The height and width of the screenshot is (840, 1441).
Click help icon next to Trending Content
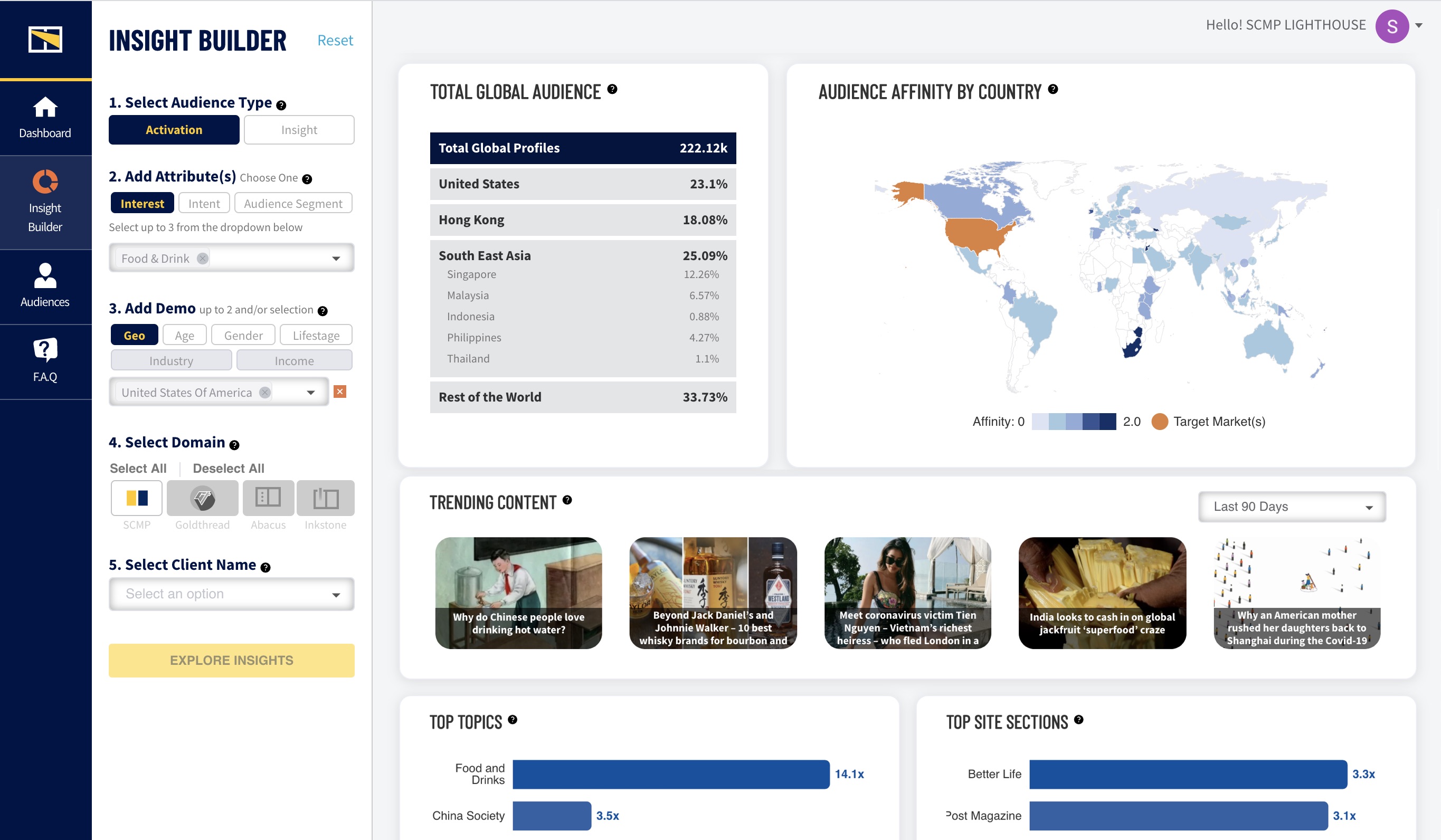coord(567,500)
